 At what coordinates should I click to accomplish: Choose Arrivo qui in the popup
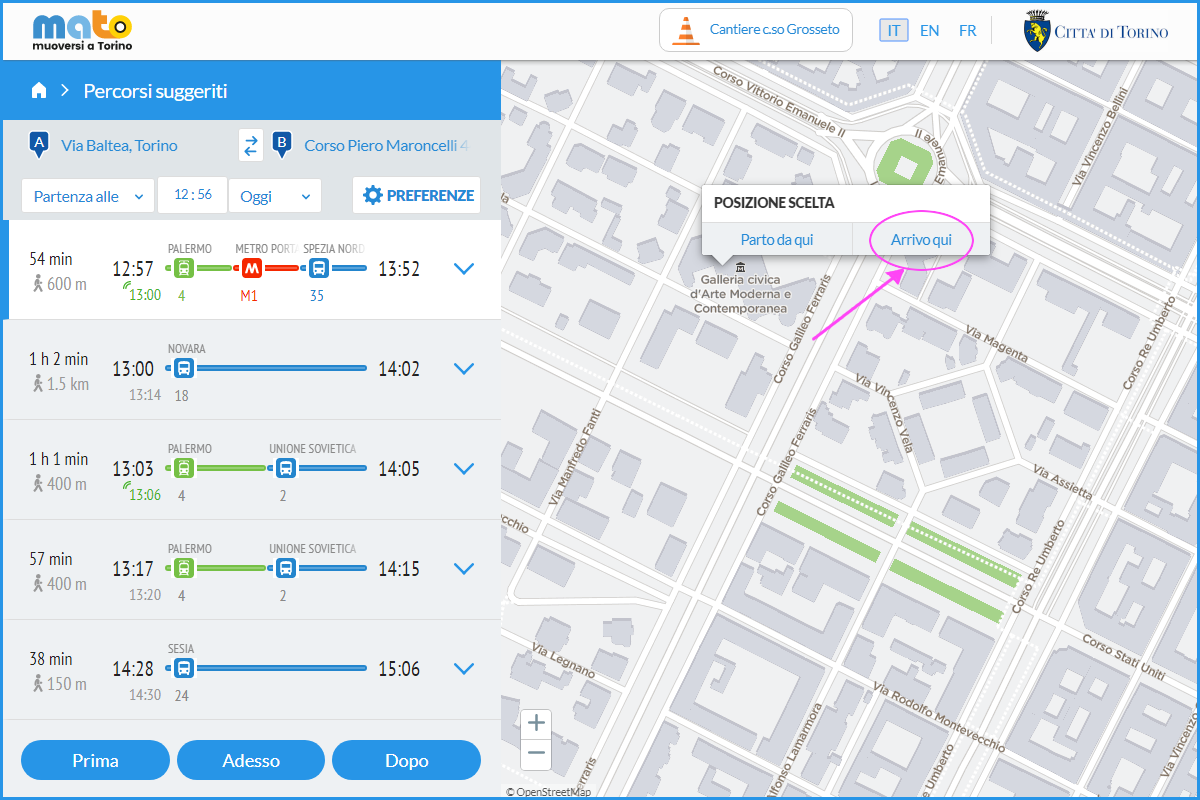pos(921,240)
